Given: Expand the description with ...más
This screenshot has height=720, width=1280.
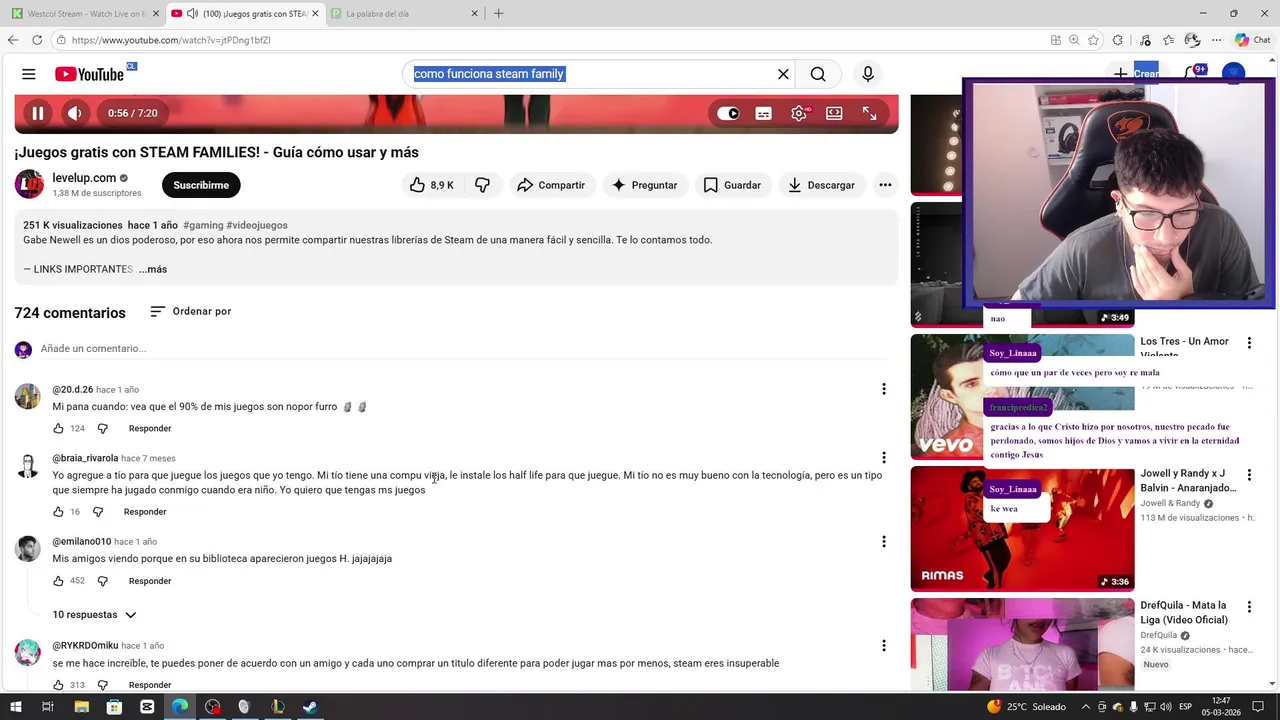Looking at the screenshot, I should [x=153, y=269].
